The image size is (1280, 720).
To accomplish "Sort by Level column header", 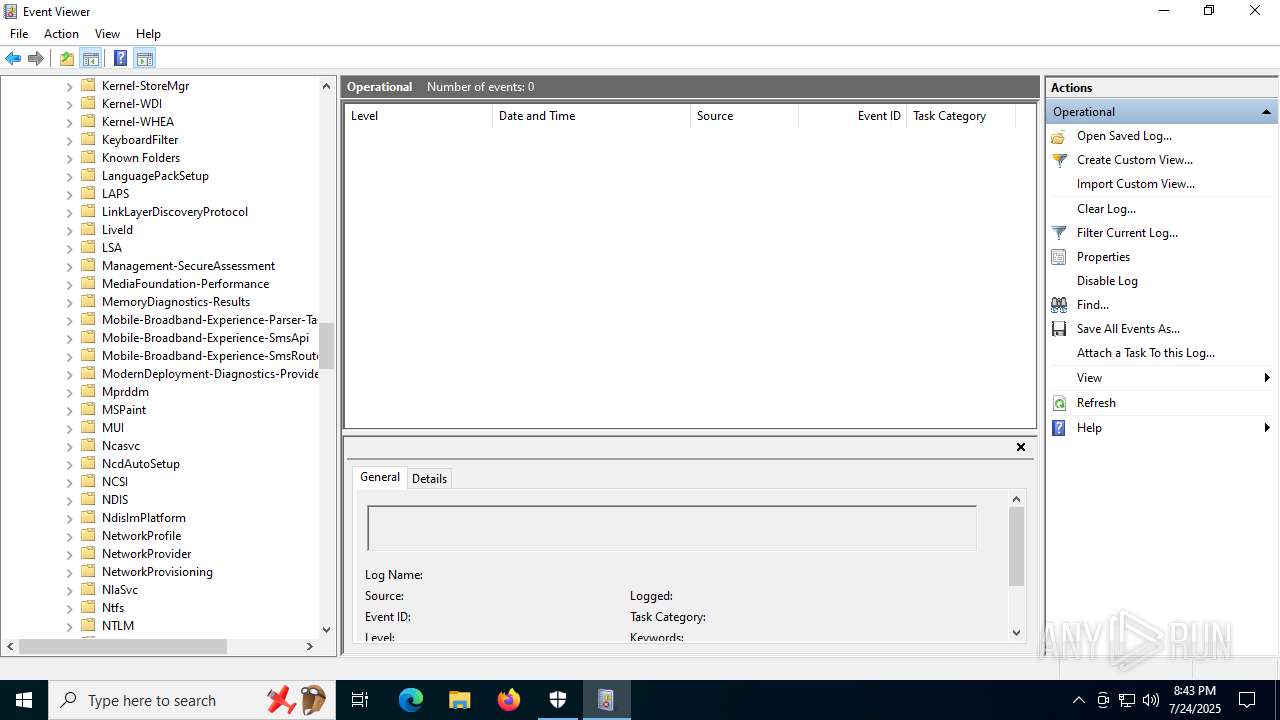I will point(419,116).
